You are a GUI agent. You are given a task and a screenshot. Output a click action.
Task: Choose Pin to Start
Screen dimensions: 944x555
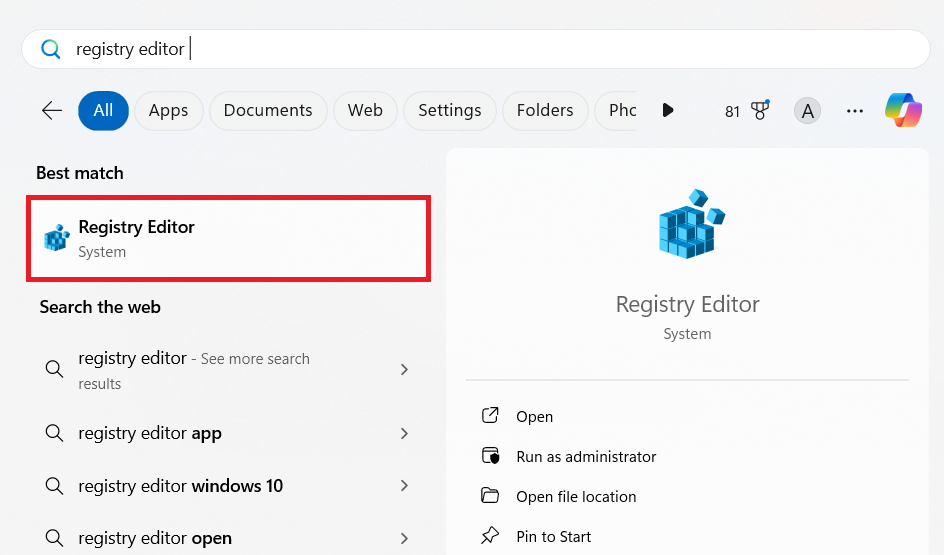[554, 536]
